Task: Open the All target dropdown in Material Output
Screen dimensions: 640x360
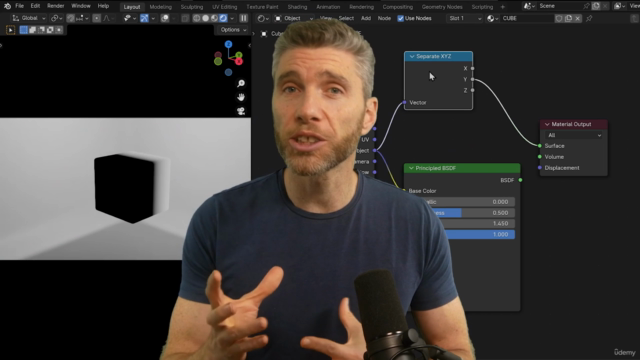Action: pos(574,135)
